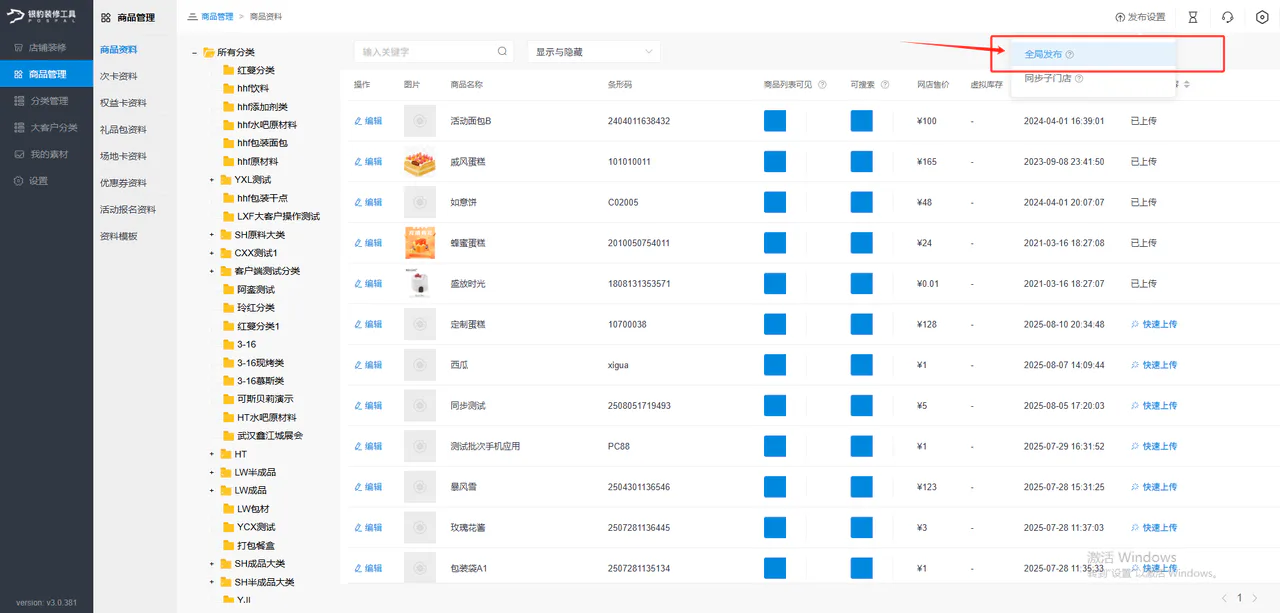Click 编辑 for the 玫瑰花蜜 row
Image resolution: width=1280 pixels, height=613 pixels.
368,528
